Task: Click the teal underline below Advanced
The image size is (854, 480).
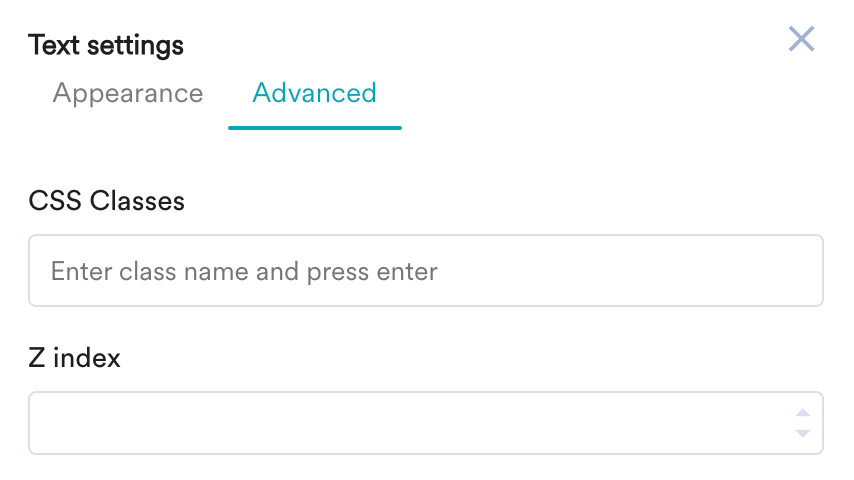Action: pos(314,128)
